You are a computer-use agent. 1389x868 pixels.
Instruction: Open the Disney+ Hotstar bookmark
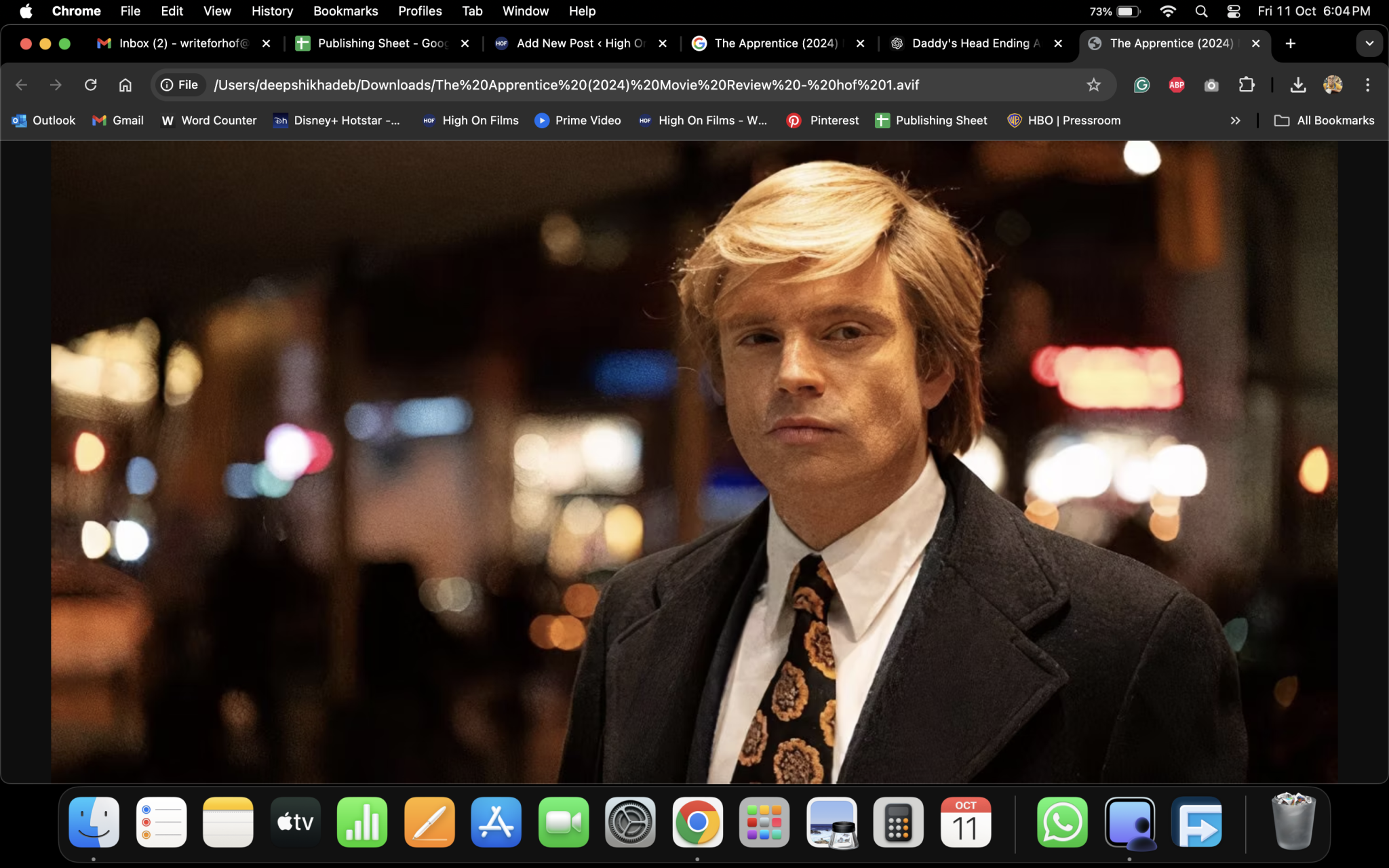pos(336,121)
